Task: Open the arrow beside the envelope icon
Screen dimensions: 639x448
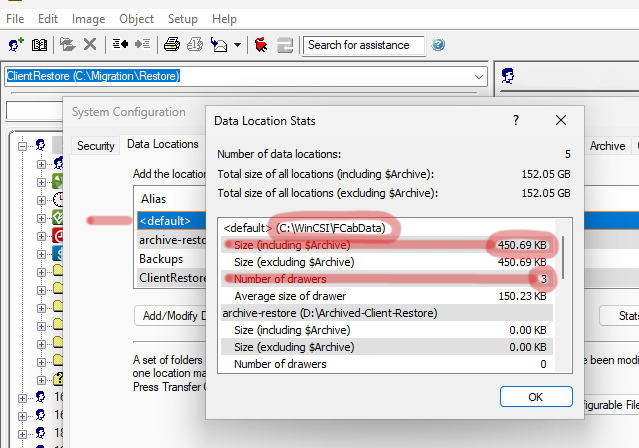Action: [x=238, y=45]
